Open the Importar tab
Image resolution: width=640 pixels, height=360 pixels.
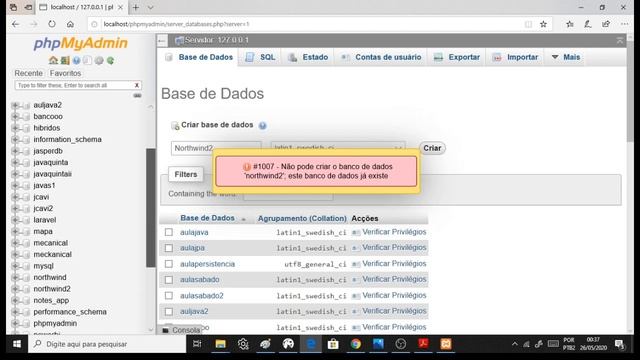pos(515,57)
